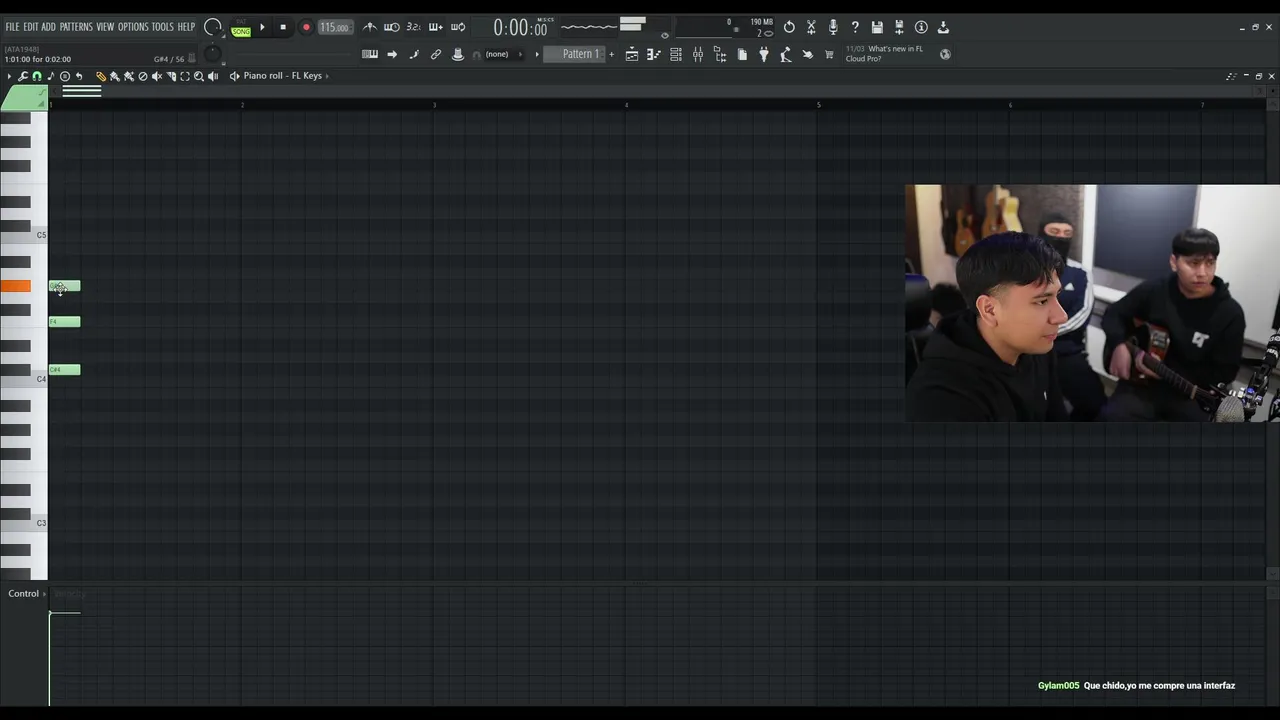Click the undo history circular arrow icon
The width and height of the screenshot is (1280, 720).
789,27
